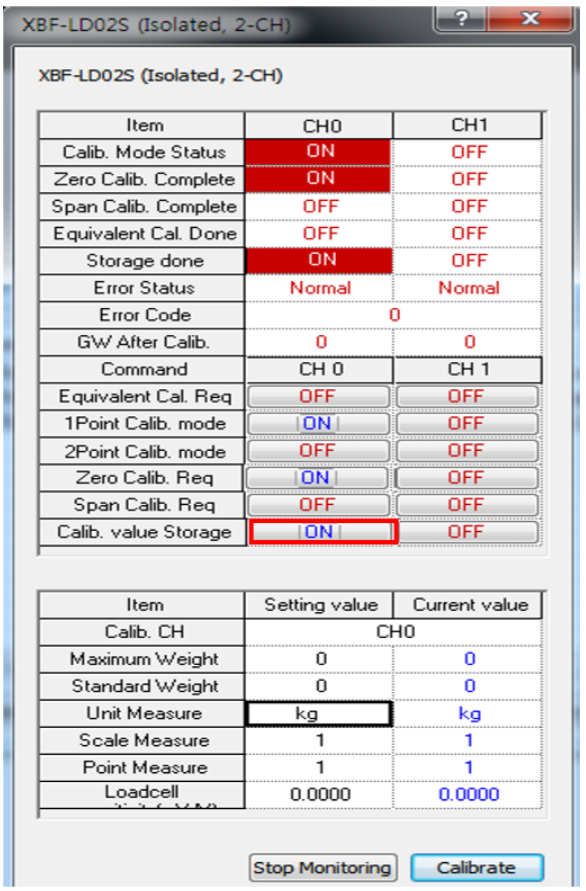The image size is (586, 891).
Task: Edit Scale Measure setting value
Action: click(319, 740)
